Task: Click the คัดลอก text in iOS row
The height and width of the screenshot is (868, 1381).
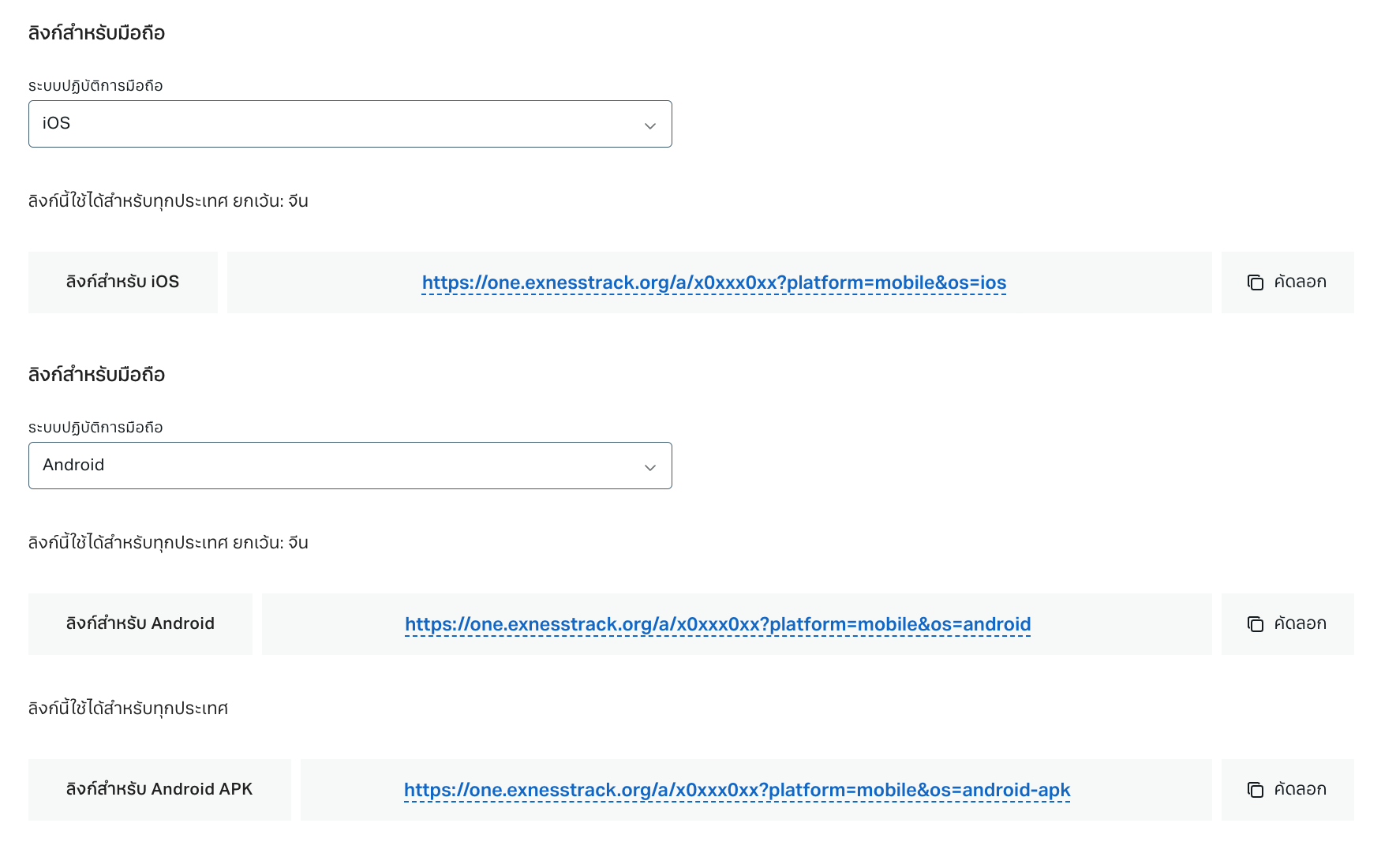Action: 1300,282
